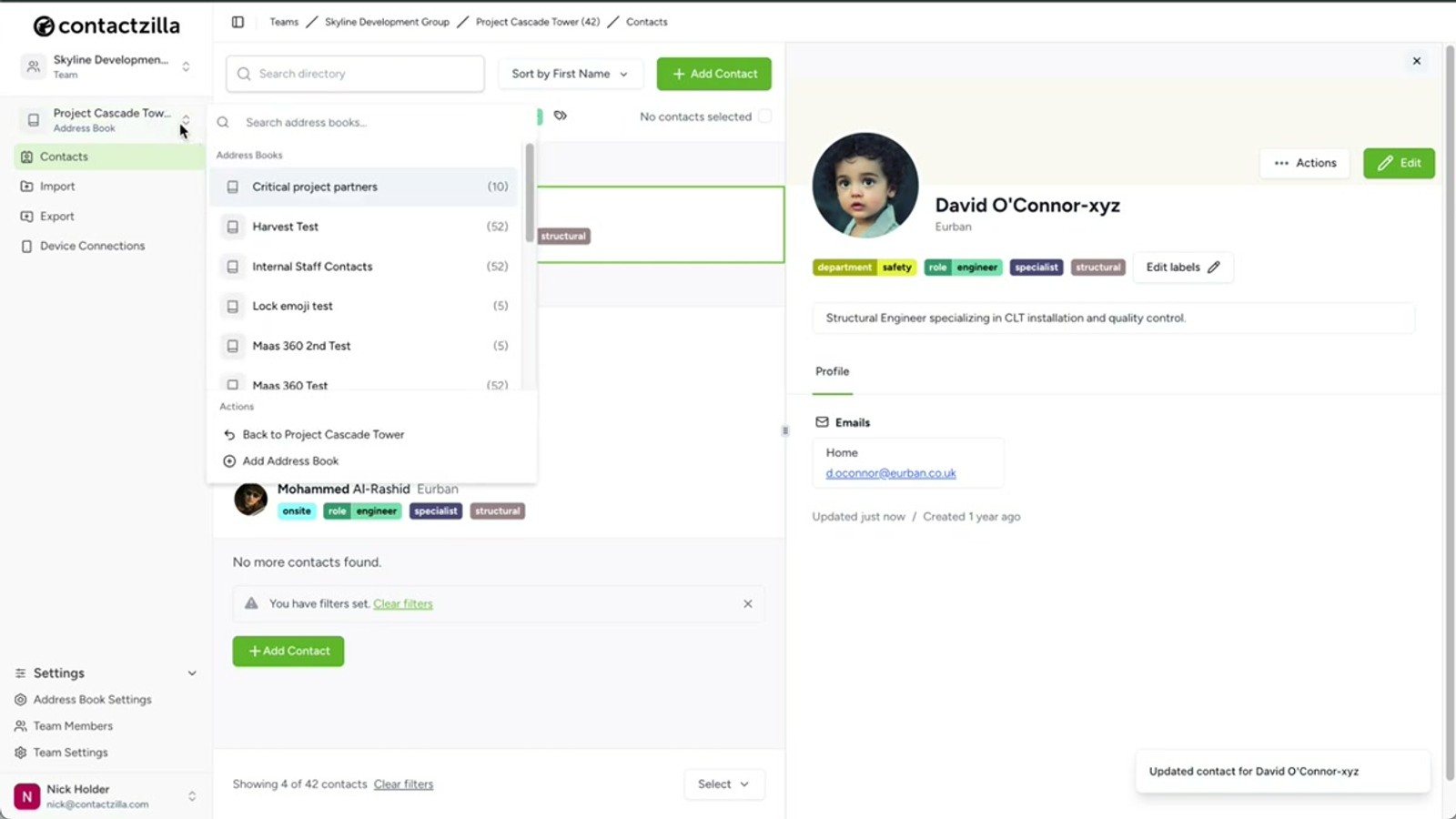Image resolution: width=1456 pixels, height=819 pixels.
Task: Click the Project Cascade Tower address book icon
Action: [x=34, y=120]
